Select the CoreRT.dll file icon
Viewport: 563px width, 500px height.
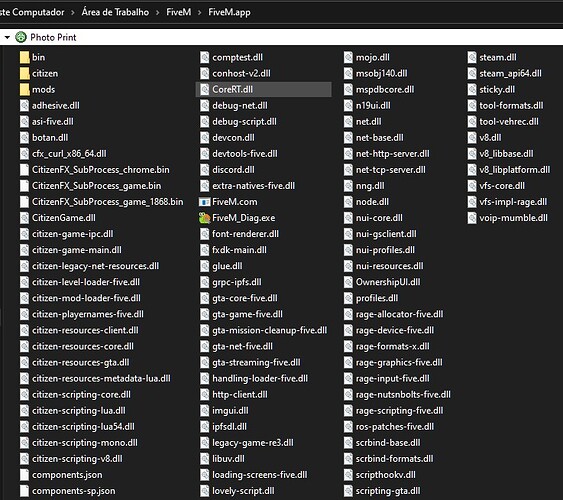coord(205,89)
